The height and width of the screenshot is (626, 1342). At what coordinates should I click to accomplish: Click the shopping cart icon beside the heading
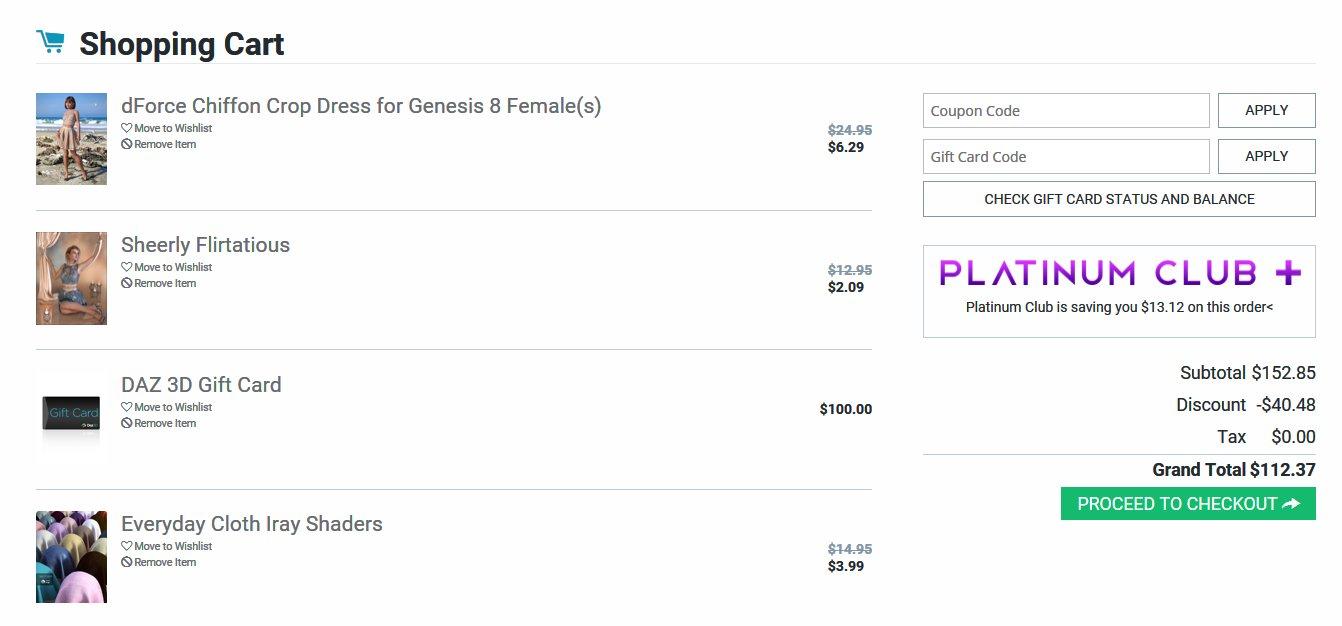(x=50, y=42)
